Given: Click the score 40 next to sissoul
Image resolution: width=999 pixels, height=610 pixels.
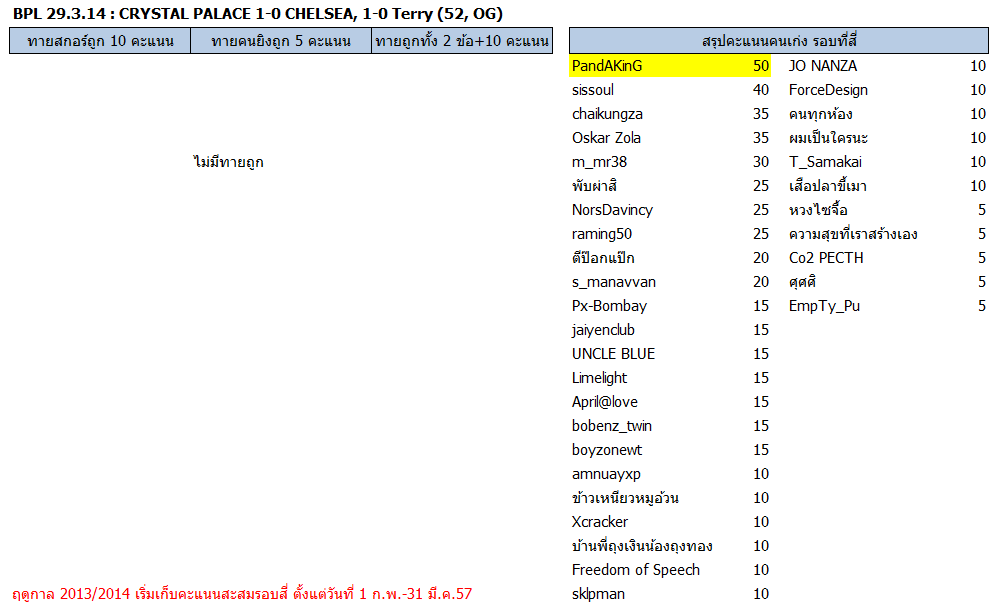Looking at the screenshot, I should pos(761,90).
